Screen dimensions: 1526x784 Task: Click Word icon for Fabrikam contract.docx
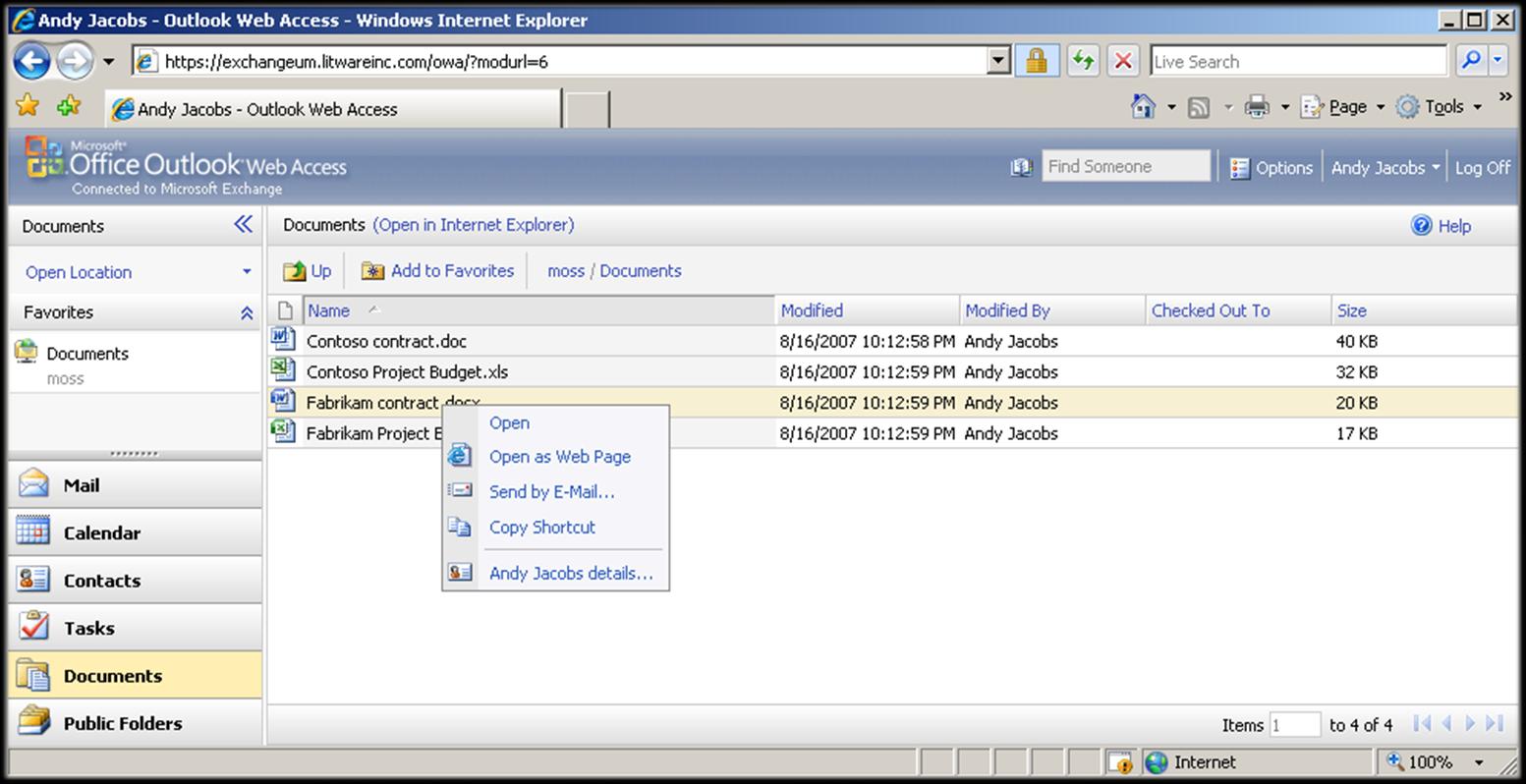283,401
